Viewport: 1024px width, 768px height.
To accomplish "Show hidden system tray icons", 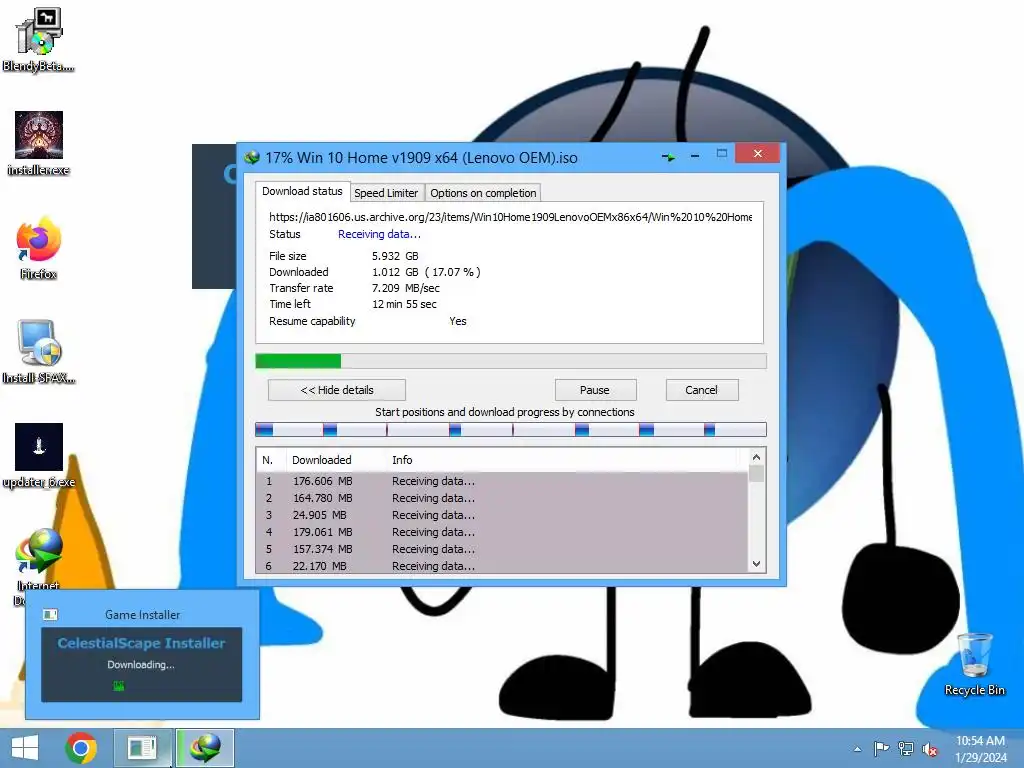I will (857, 749).
